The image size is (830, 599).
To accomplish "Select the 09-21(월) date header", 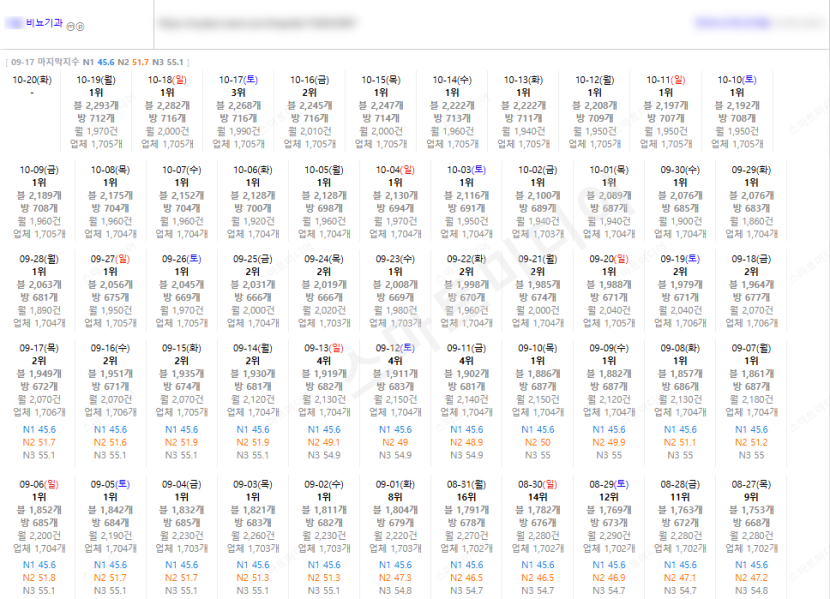I will click(538, 259).
